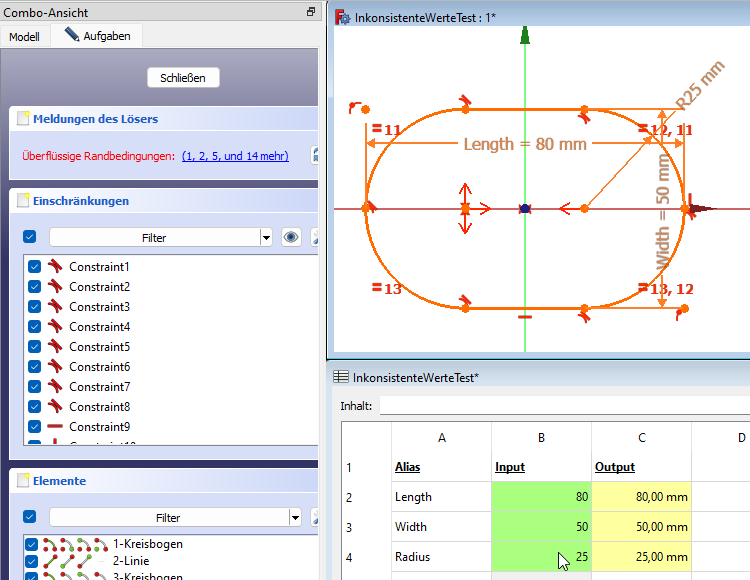The width and height of the screenshot is (750, 580).
Task: Switch to the Modell tab
Action: pos(24,36)
